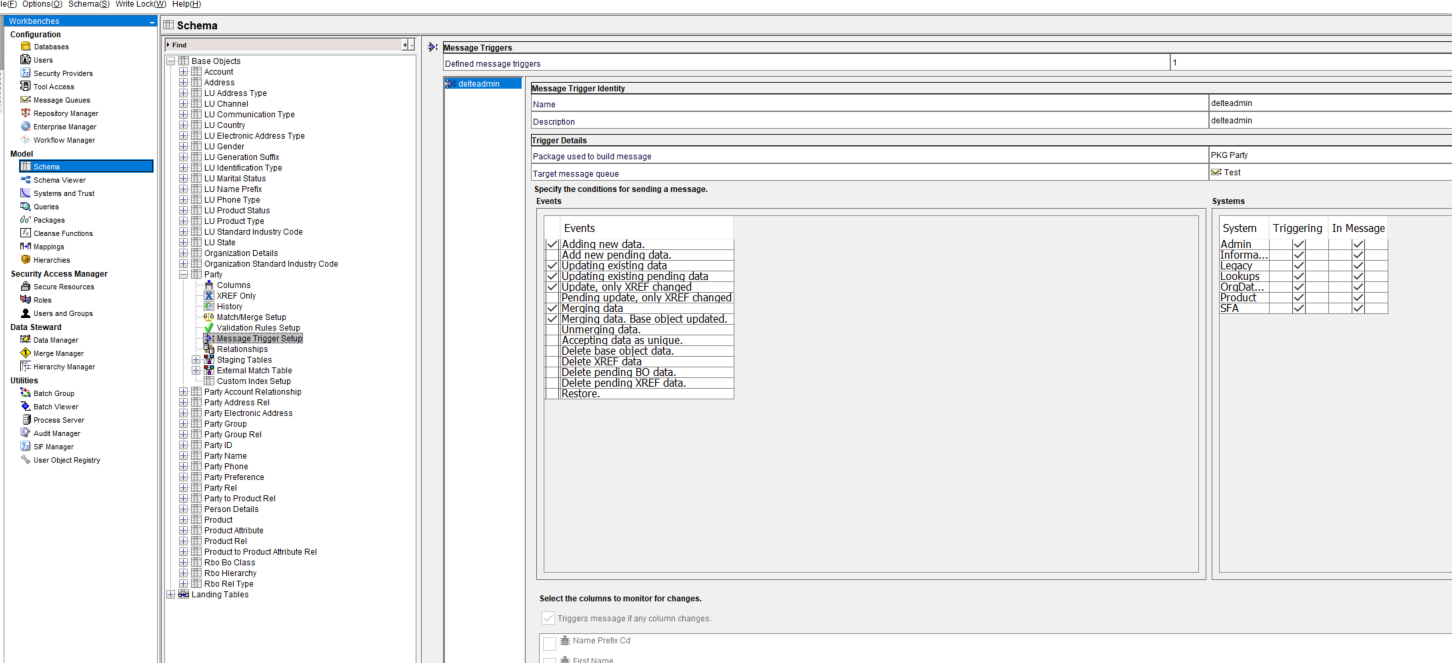Viewport: 1452px width, 663px height.
Task: Open the Queries tool icon
Action: pos(25,207)
